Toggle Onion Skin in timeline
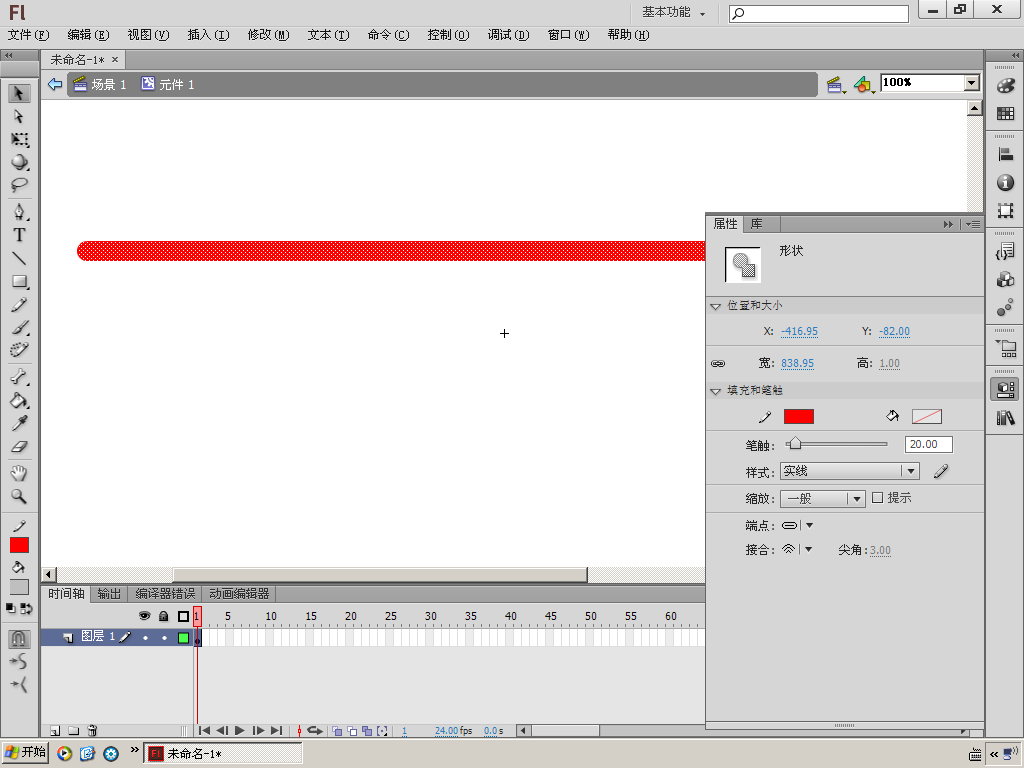 click(337, 731)
